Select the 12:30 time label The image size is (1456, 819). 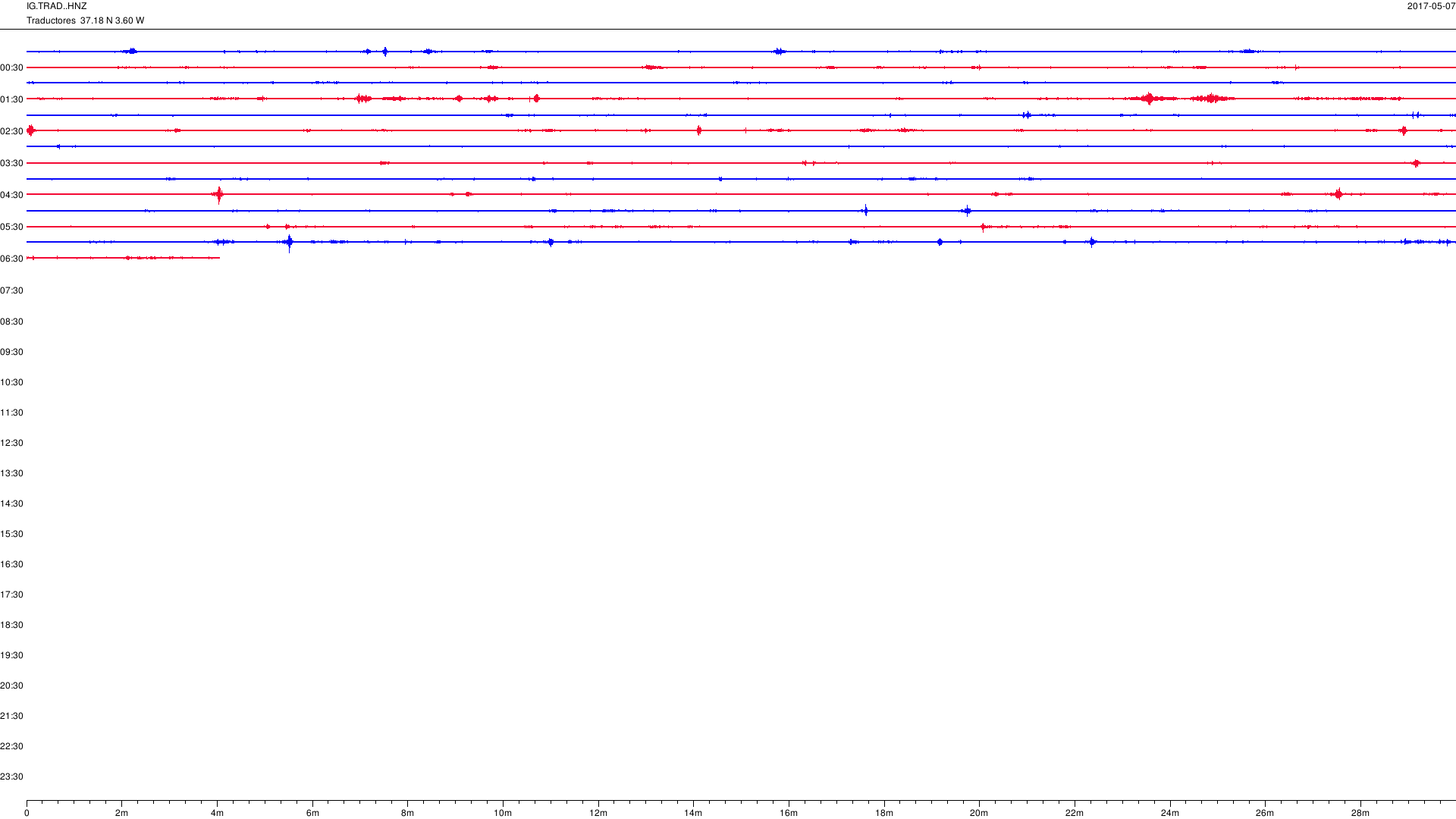pyautogui.click(x=11, y=443)
